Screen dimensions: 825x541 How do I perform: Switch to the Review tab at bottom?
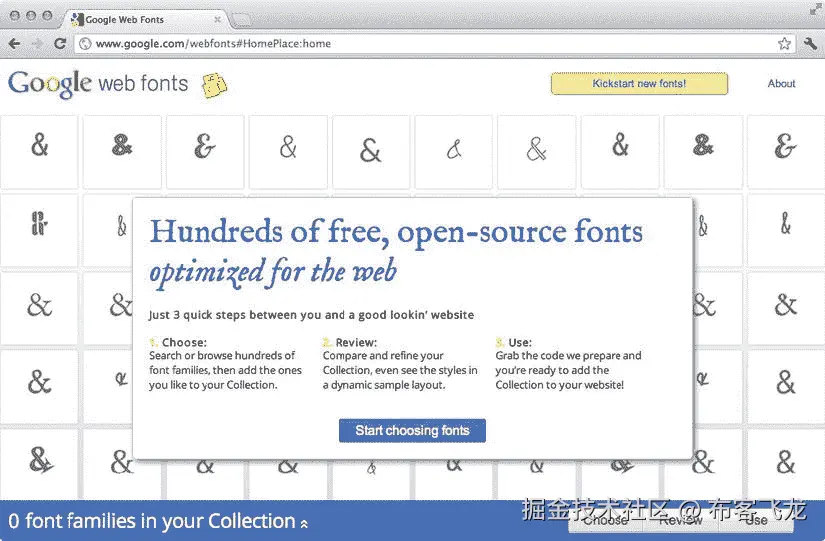[681, 520]
